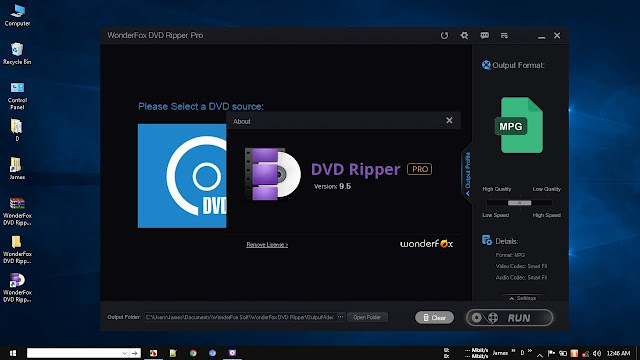
Task: Click the RUN button
Action: coord(510,318)
